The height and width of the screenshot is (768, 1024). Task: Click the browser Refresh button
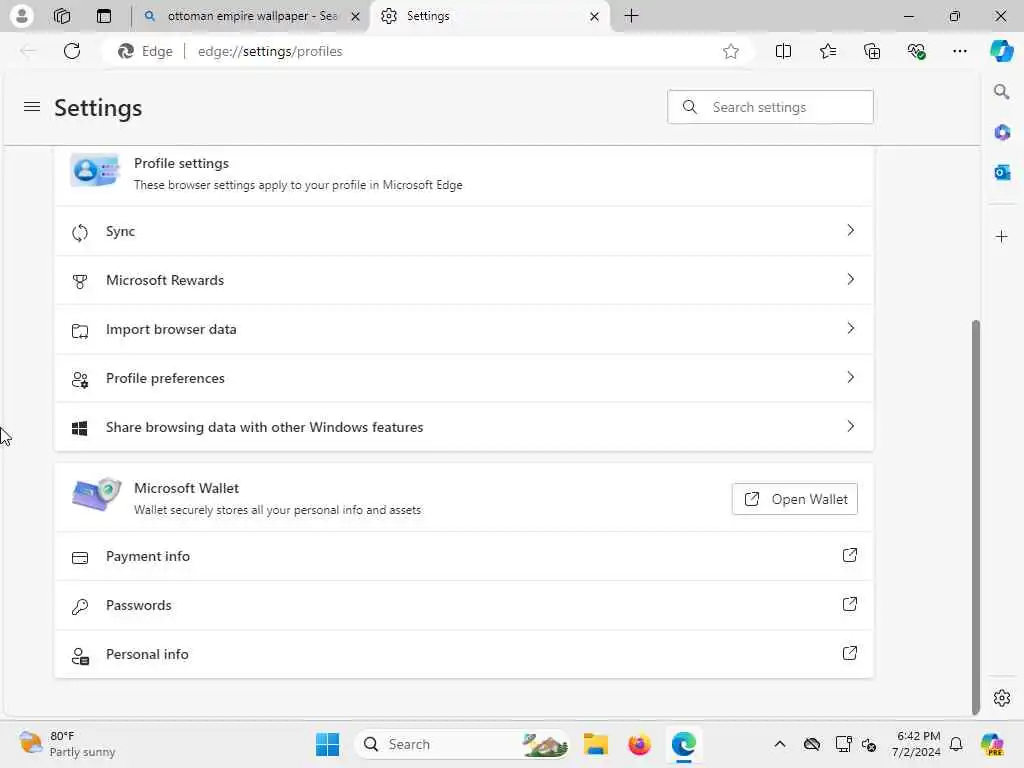(x=72, y=51)
